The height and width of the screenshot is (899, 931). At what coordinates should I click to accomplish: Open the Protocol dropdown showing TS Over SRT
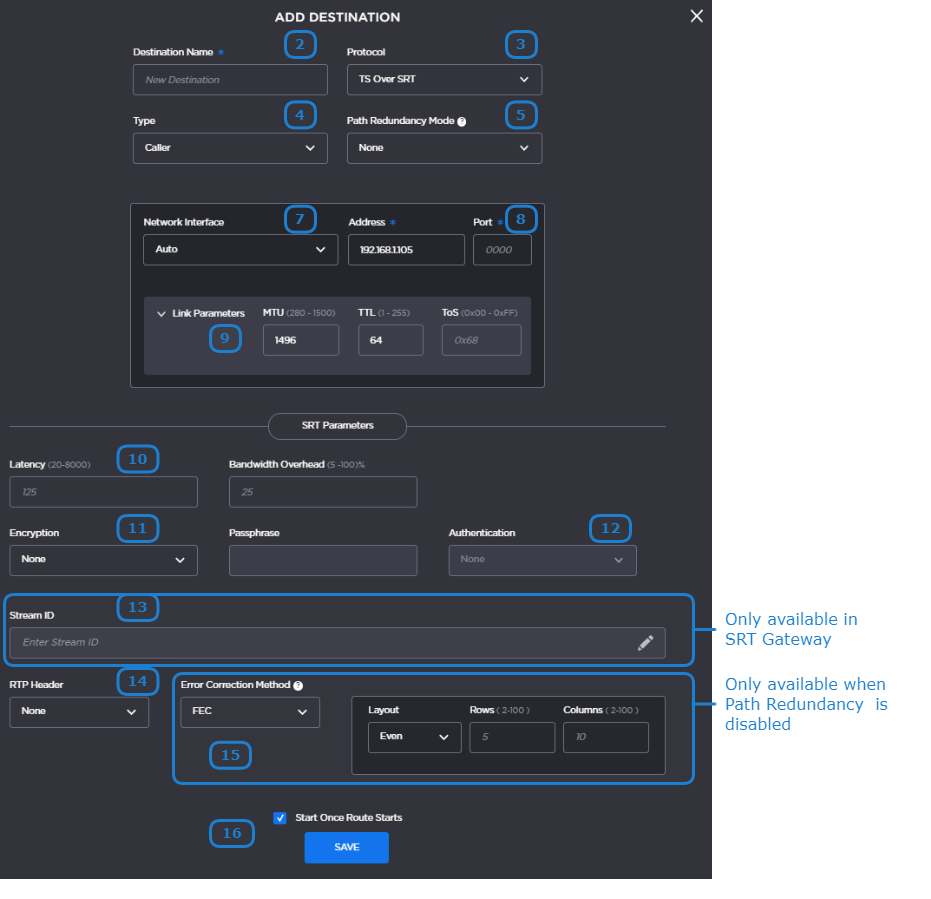444,79
